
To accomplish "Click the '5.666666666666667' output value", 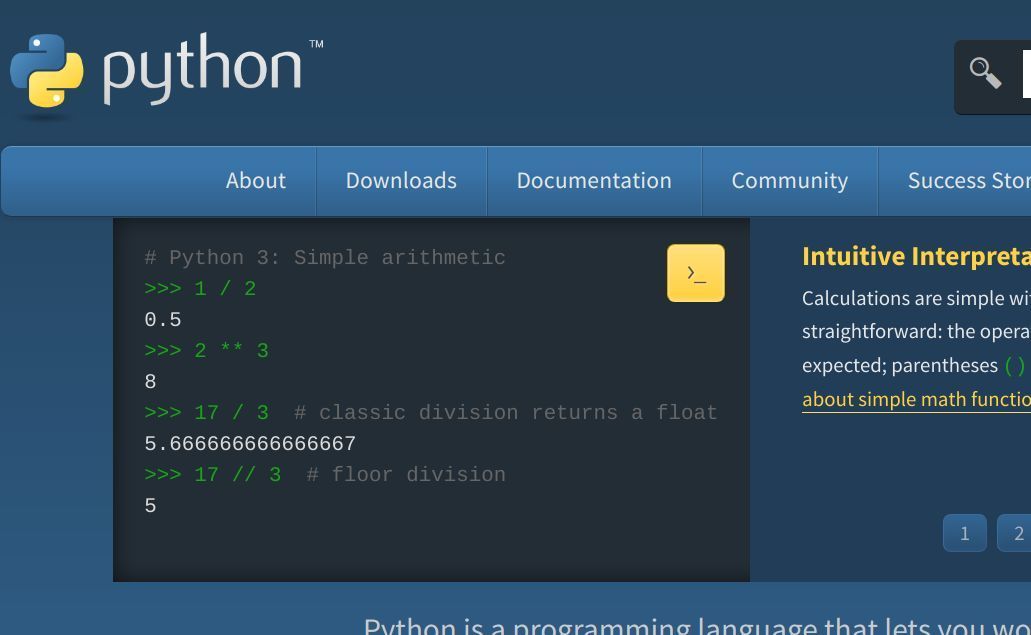I will (x=250, y=444).
